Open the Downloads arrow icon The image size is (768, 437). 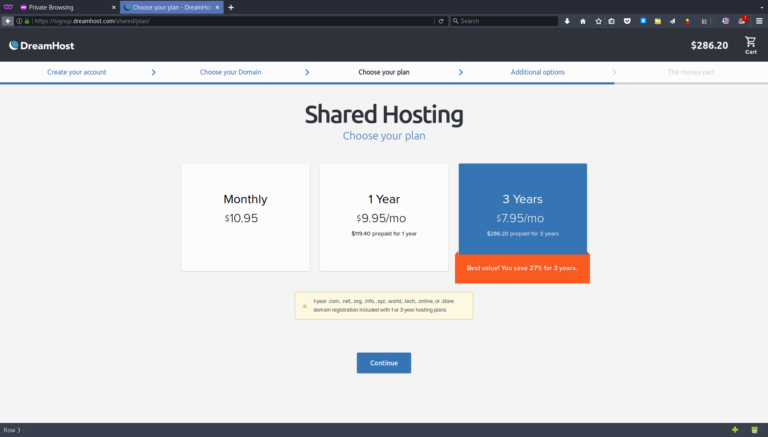coord(567,21)
